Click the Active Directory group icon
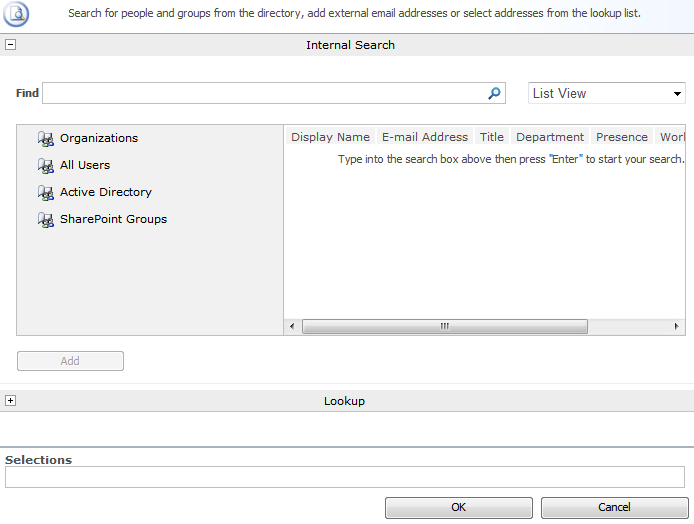Image resolution: width=694 pixels, height=524 pixels. click(45, 193)
